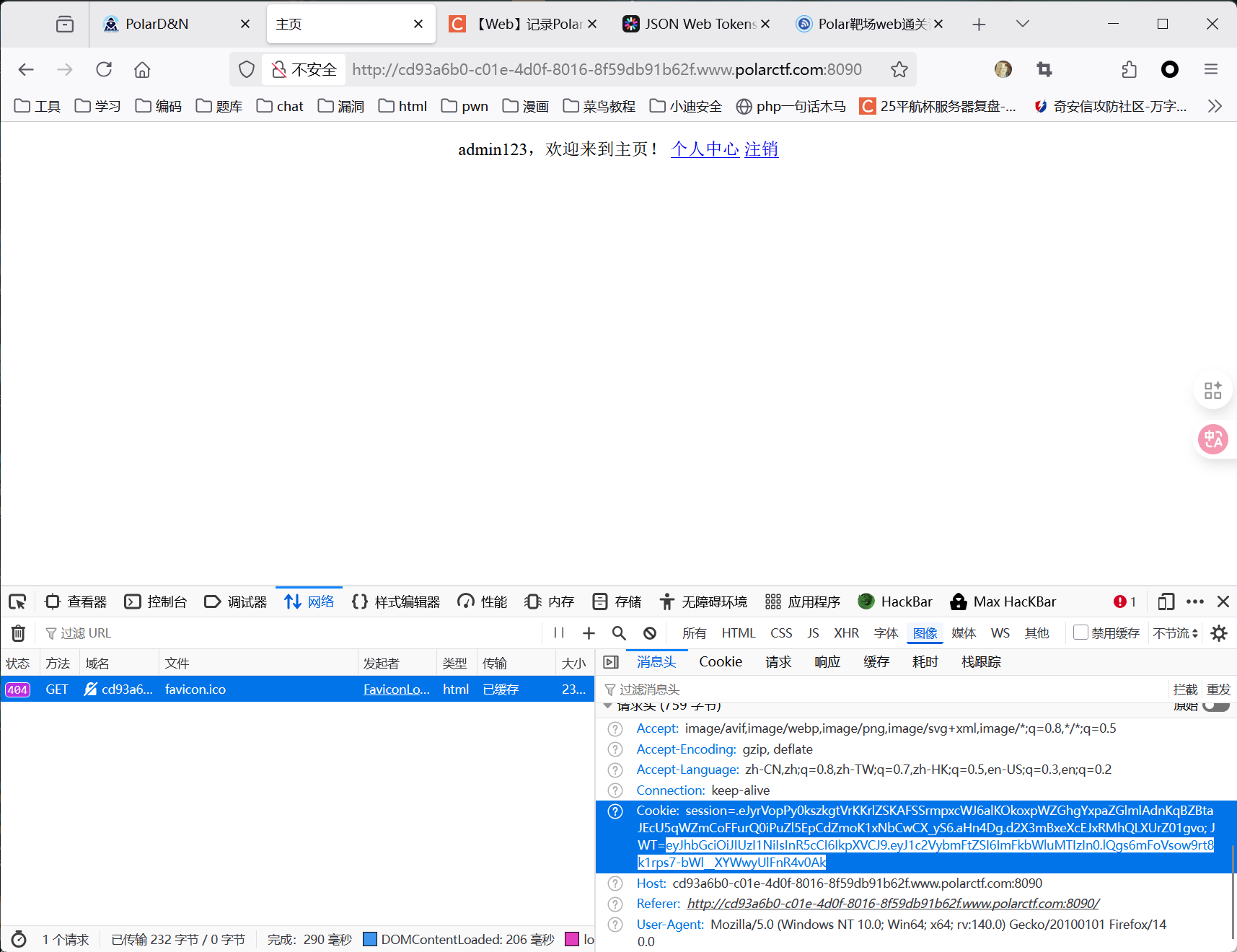1237x952 pixels.
Task: Open the profile avatar in toolbar
Action: tap(1003, 69)
